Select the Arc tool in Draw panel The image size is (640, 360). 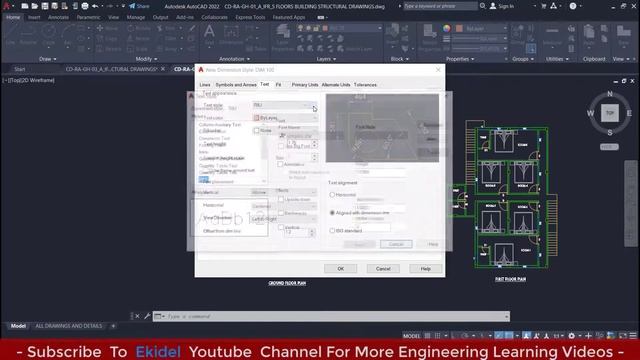67,35
